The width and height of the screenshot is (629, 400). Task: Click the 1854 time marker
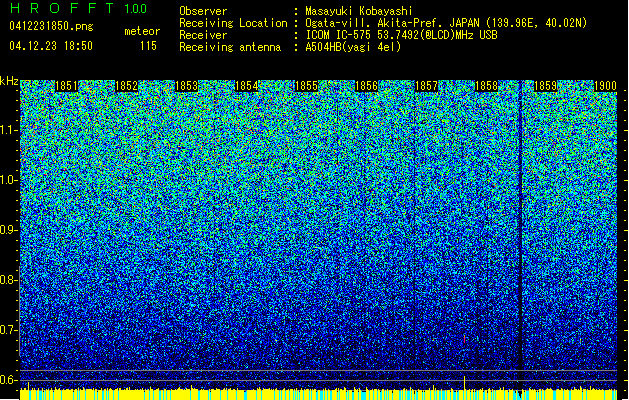pos(246,86)
